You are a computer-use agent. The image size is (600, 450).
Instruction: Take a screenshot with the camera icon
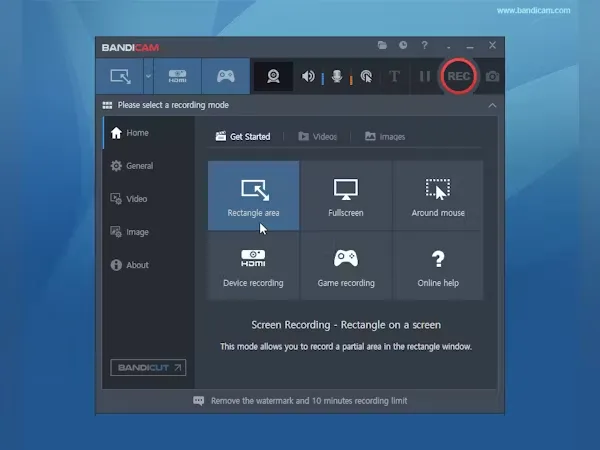pos(492,77)
